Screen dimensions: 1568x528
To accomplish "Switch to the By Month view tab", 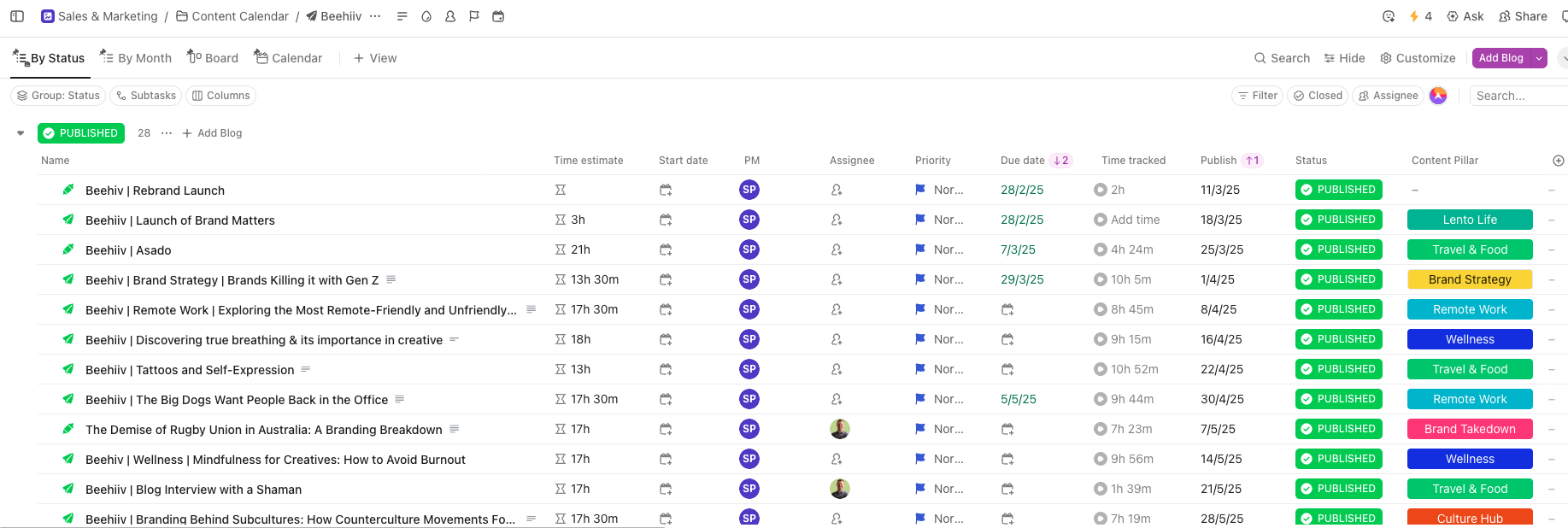I will (x=136, y=58).
